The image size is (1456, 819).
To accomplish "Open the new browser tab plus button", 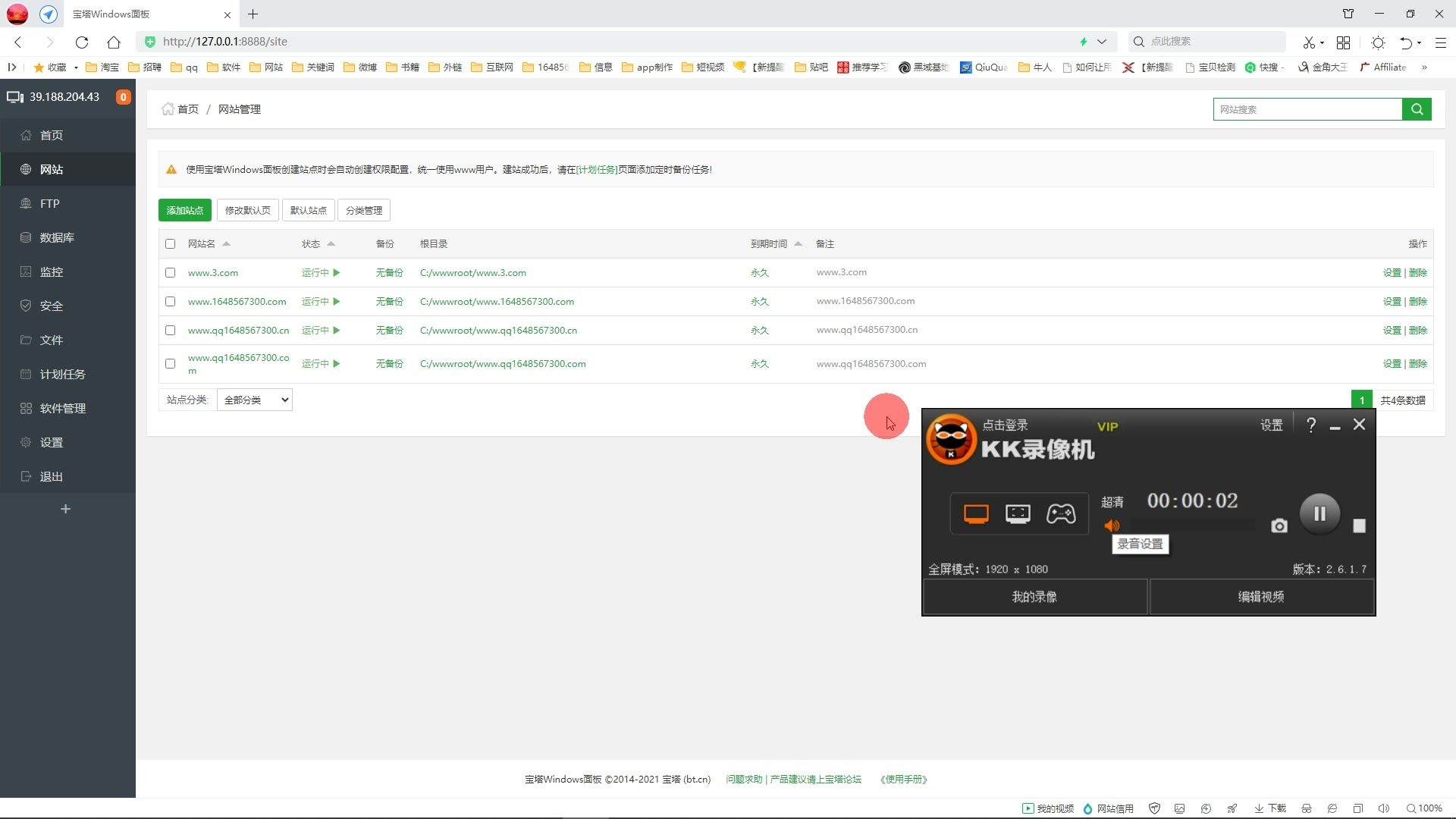I will point(253,14).
